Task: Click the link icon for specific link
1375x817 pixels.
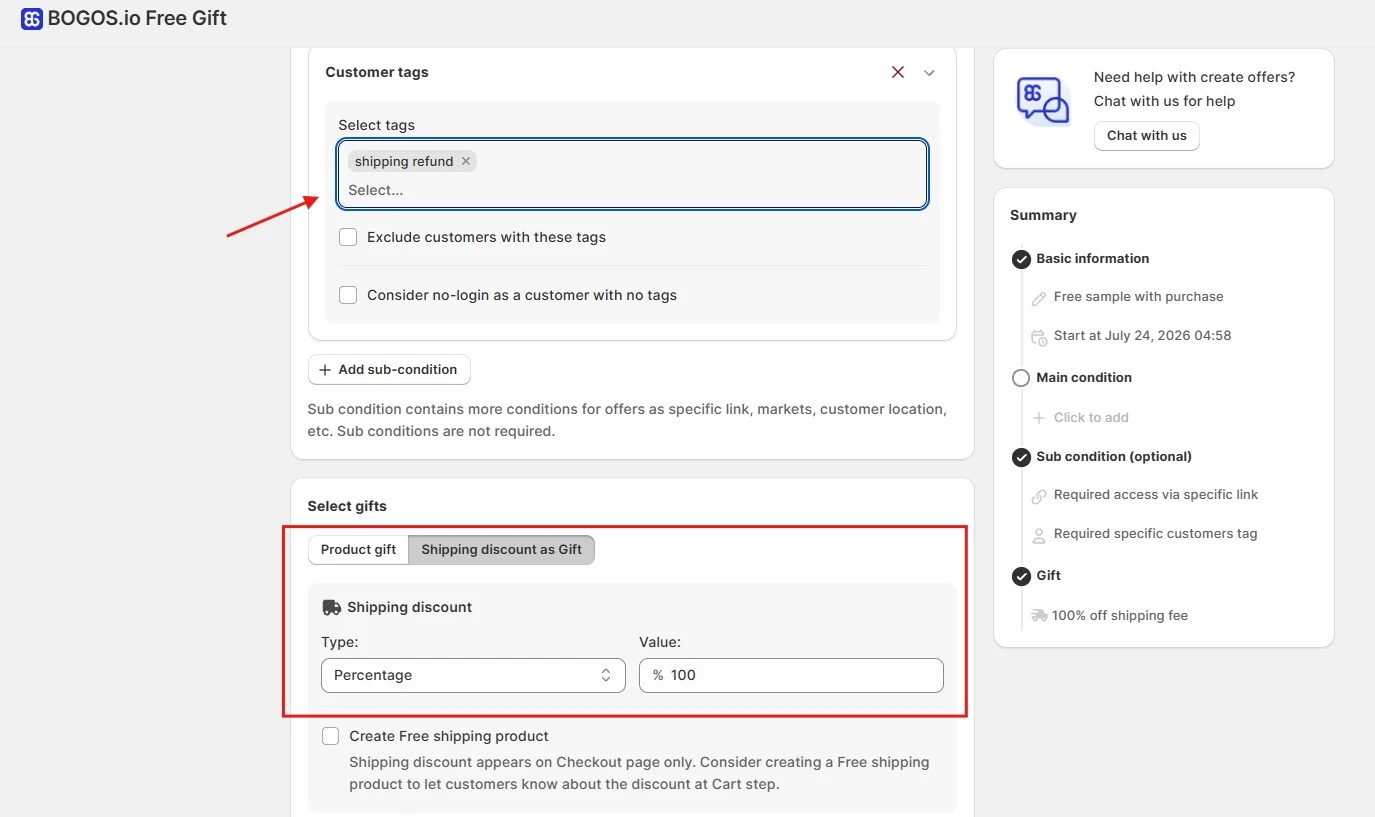Action: click(1039, 495)
